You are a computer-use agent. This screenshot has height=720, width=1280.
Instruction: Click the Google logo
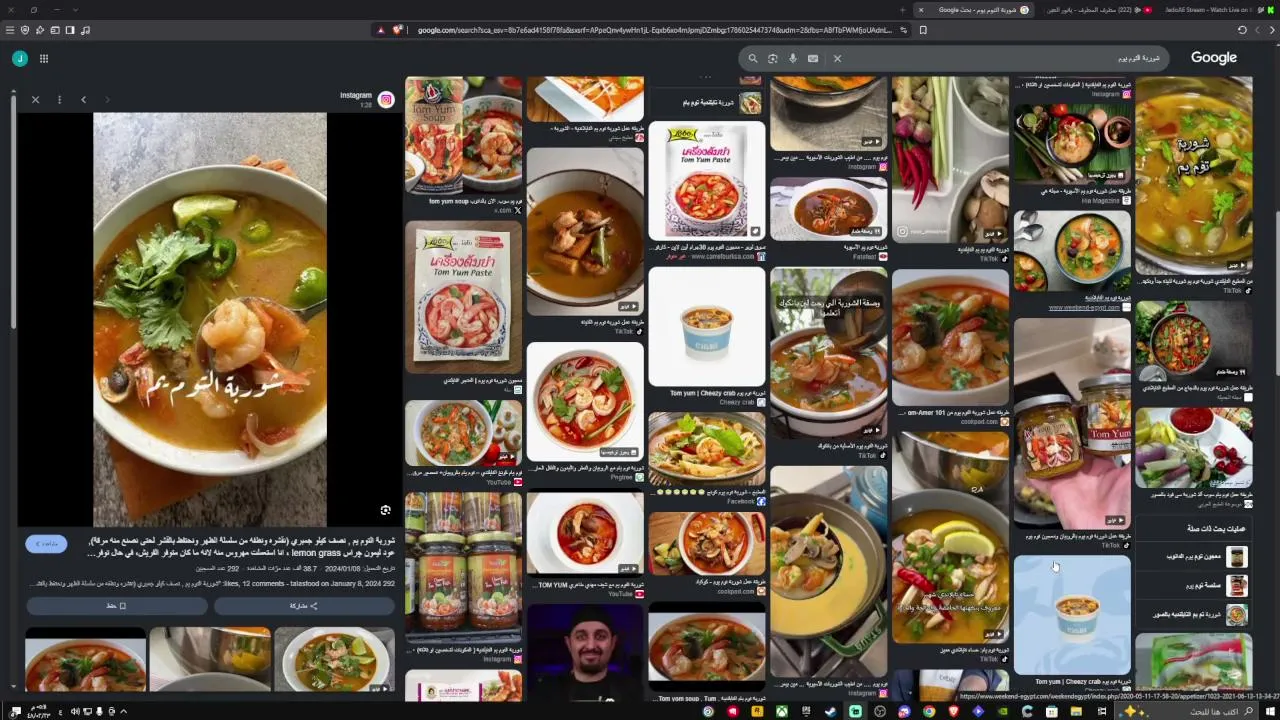[1214, 58]
